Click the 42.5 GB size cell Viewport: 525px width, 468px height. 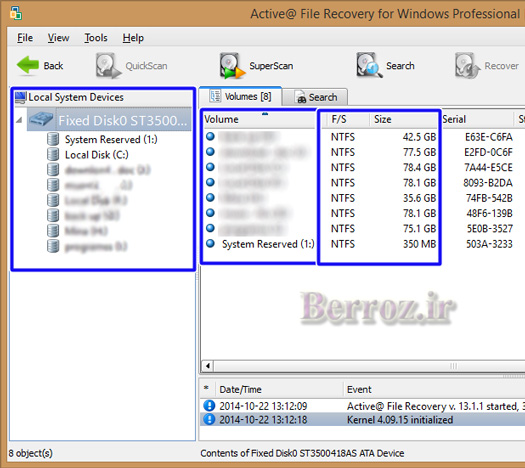tap(420, 137)
